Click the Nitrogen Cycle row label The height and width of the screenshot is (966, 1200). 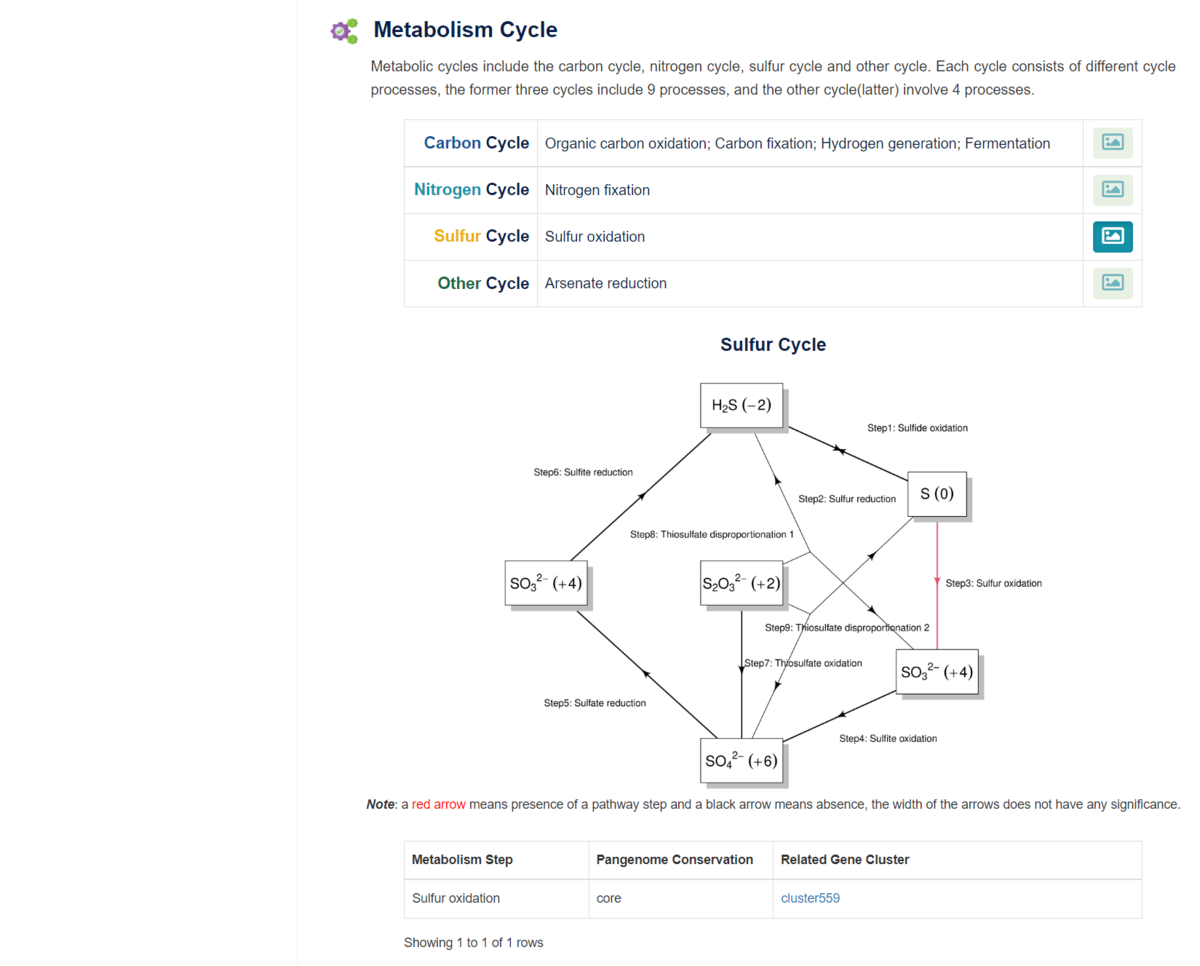[471, 189]
